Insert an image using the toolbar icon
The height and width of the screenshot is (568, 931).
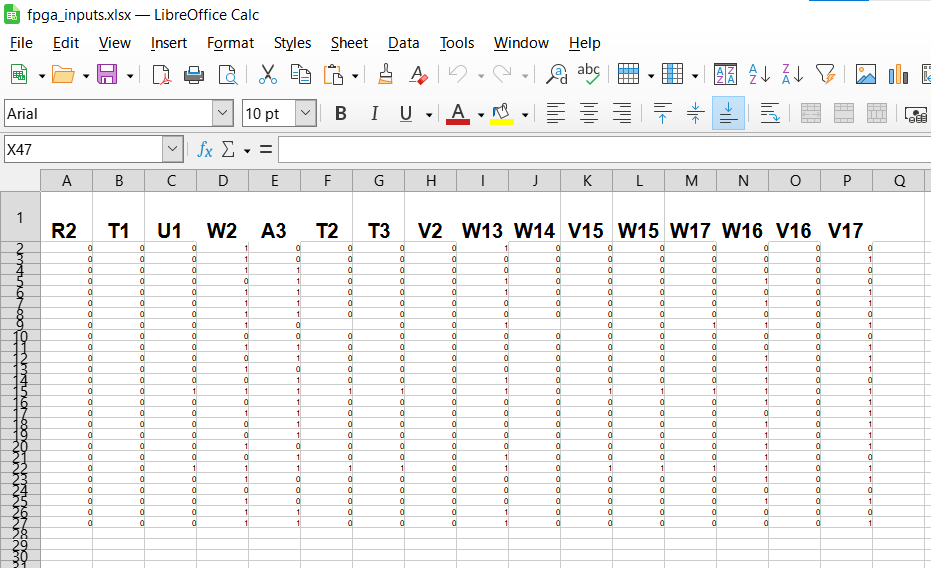(865, 74)
